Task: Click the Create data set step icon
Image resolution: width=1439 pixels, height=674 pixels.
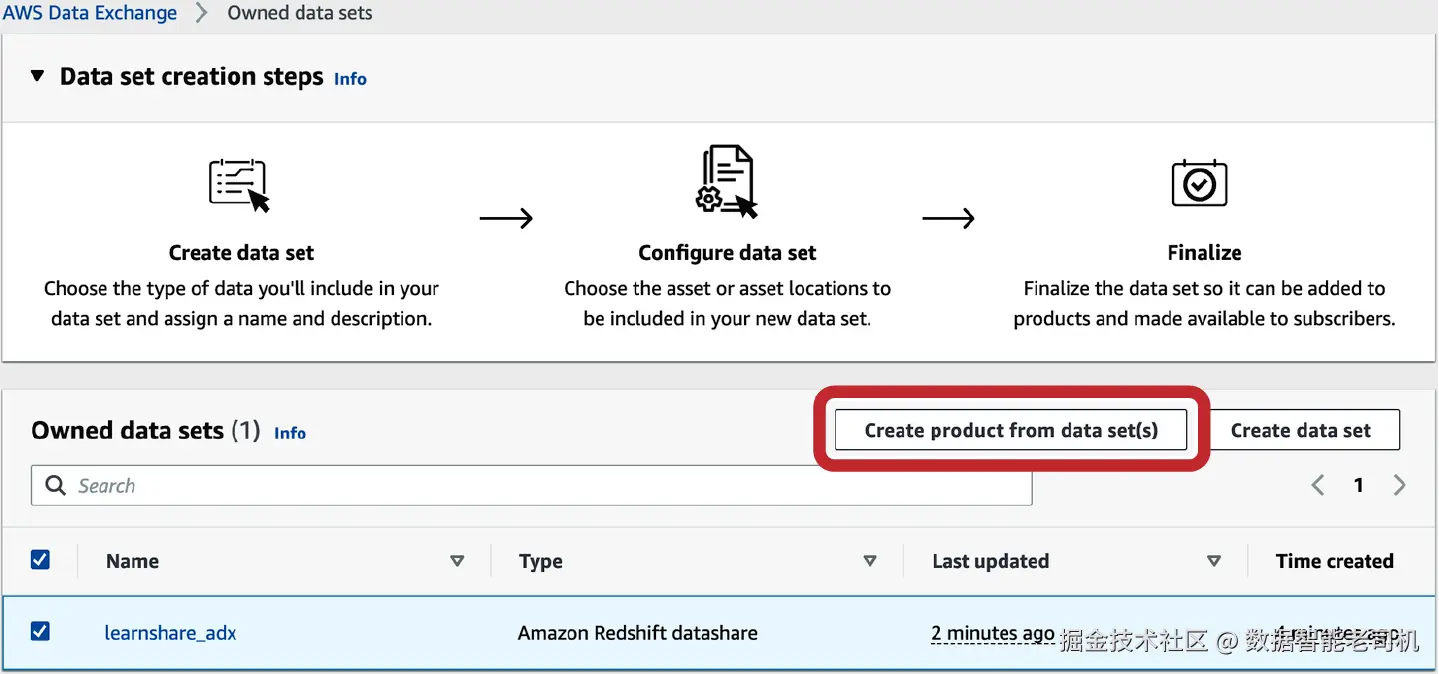Action: pos(239,185)
